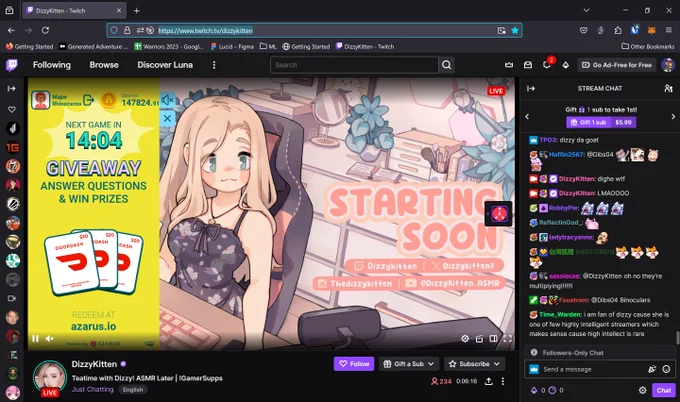Open sidebar video camera icon
Screen dimensions: 680x402
pyautogui.click(x=12, y=298)
